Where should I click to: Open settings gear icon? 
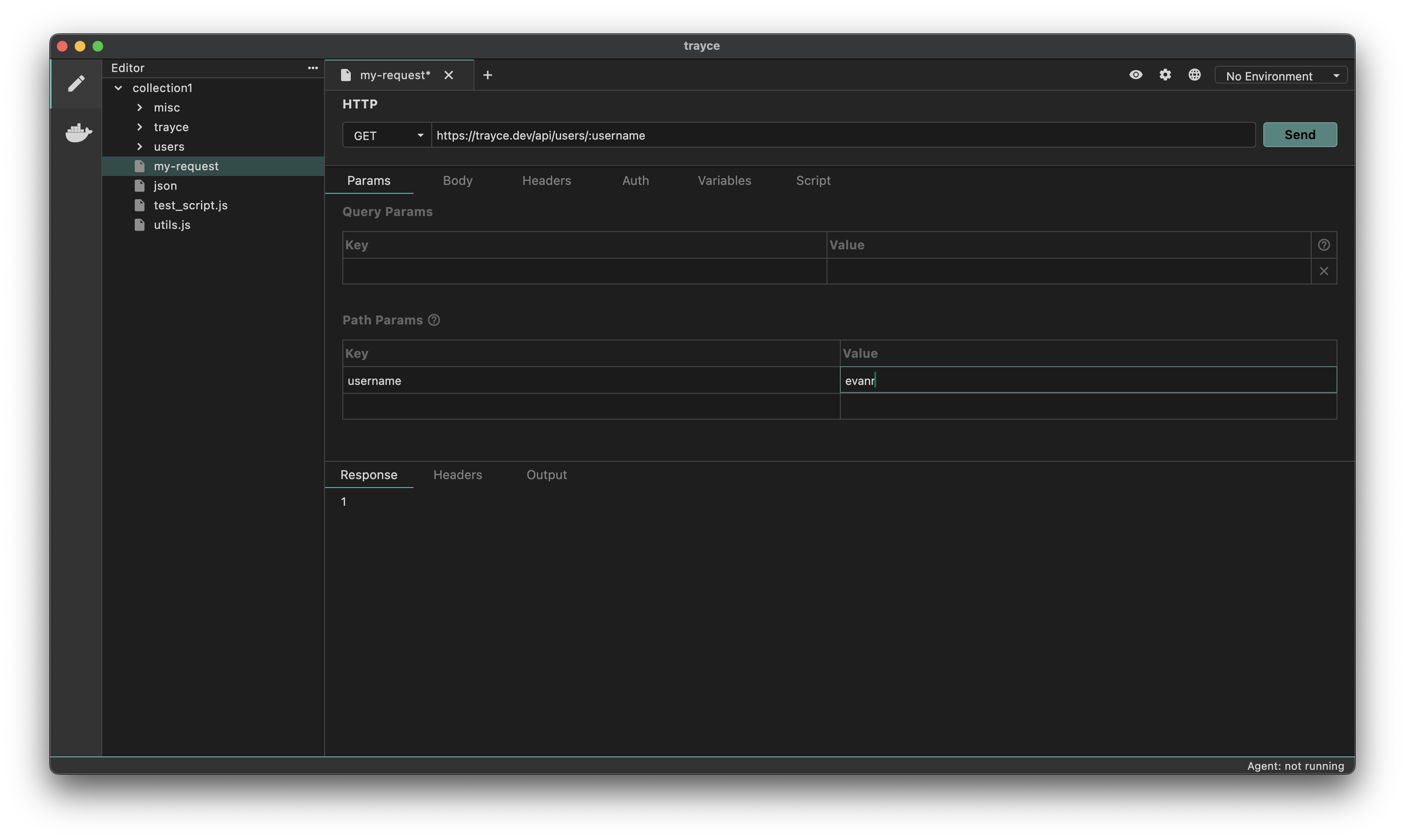[x=1165, y=75]
